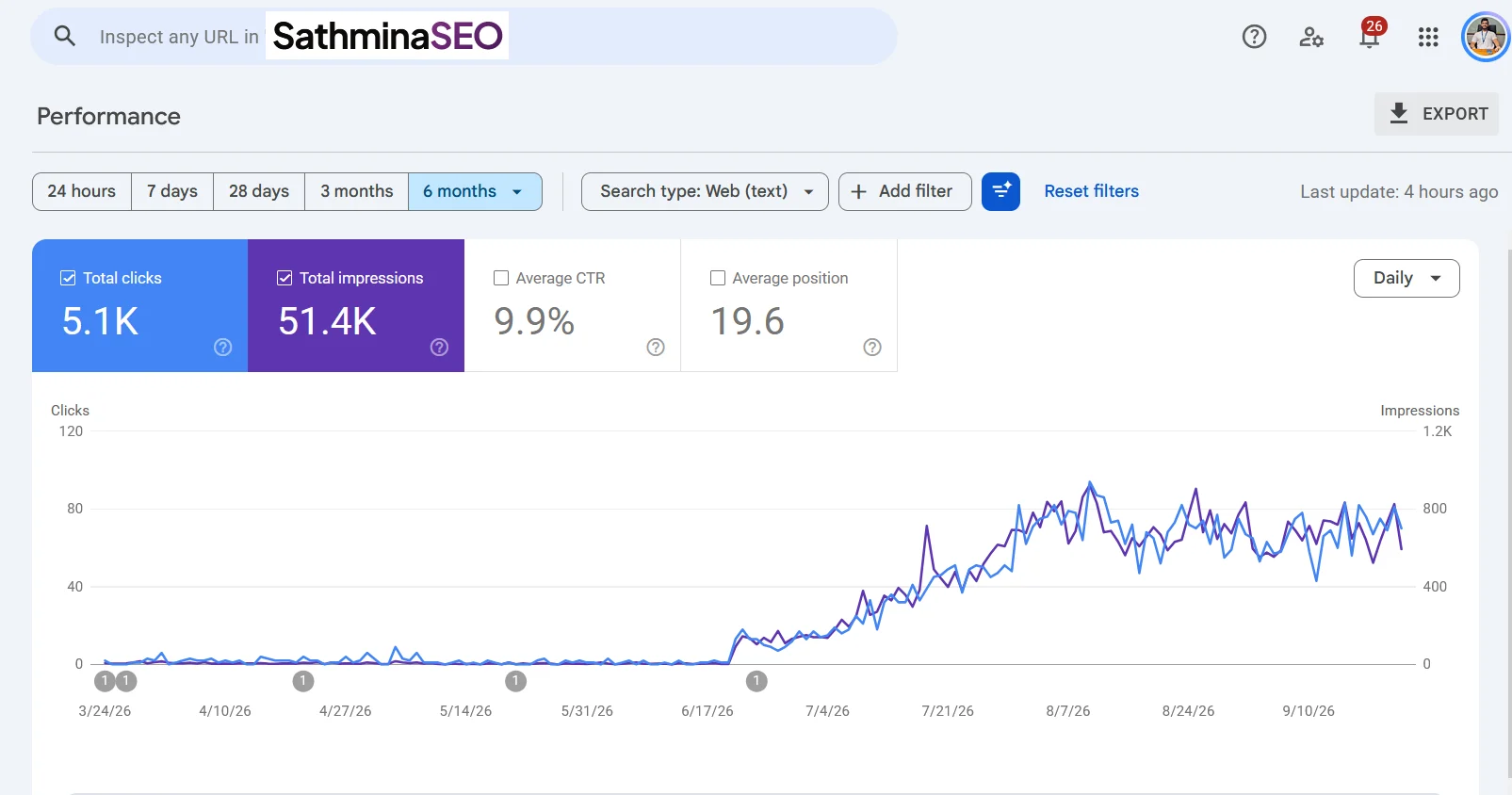Click the first annotation marker at 3/24/26
Viewport: 1512px width, 795px height.
pos(105,681)
